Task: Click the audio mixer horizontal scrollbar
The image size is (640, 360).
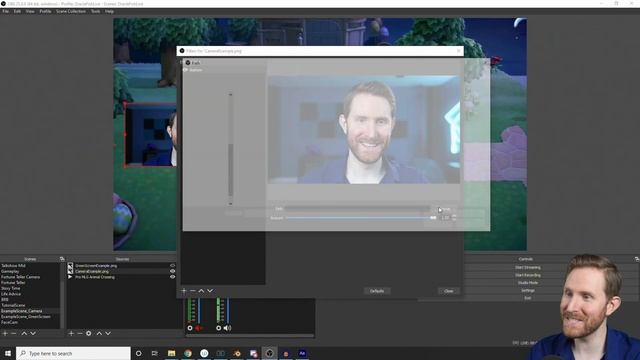Action: (x=250, y=336)
